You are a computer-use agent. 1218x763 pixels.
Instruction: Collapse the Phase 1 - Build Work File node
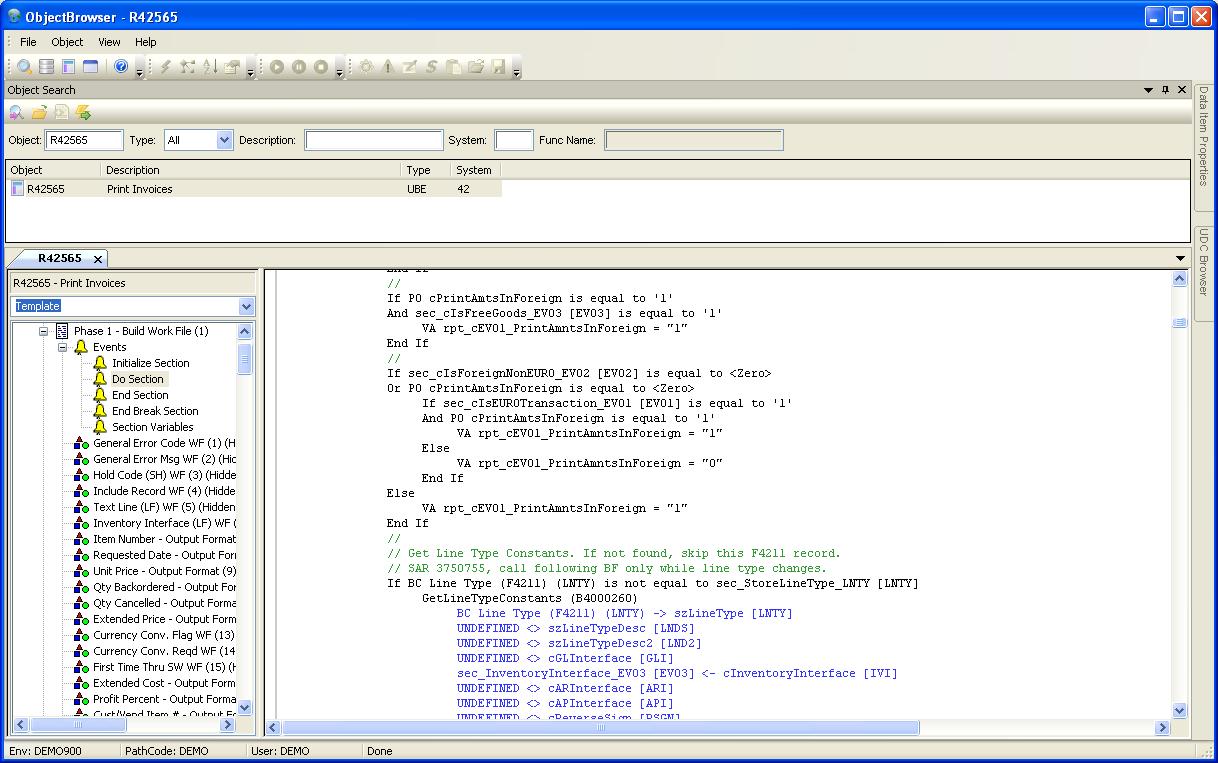click(44, 331)
